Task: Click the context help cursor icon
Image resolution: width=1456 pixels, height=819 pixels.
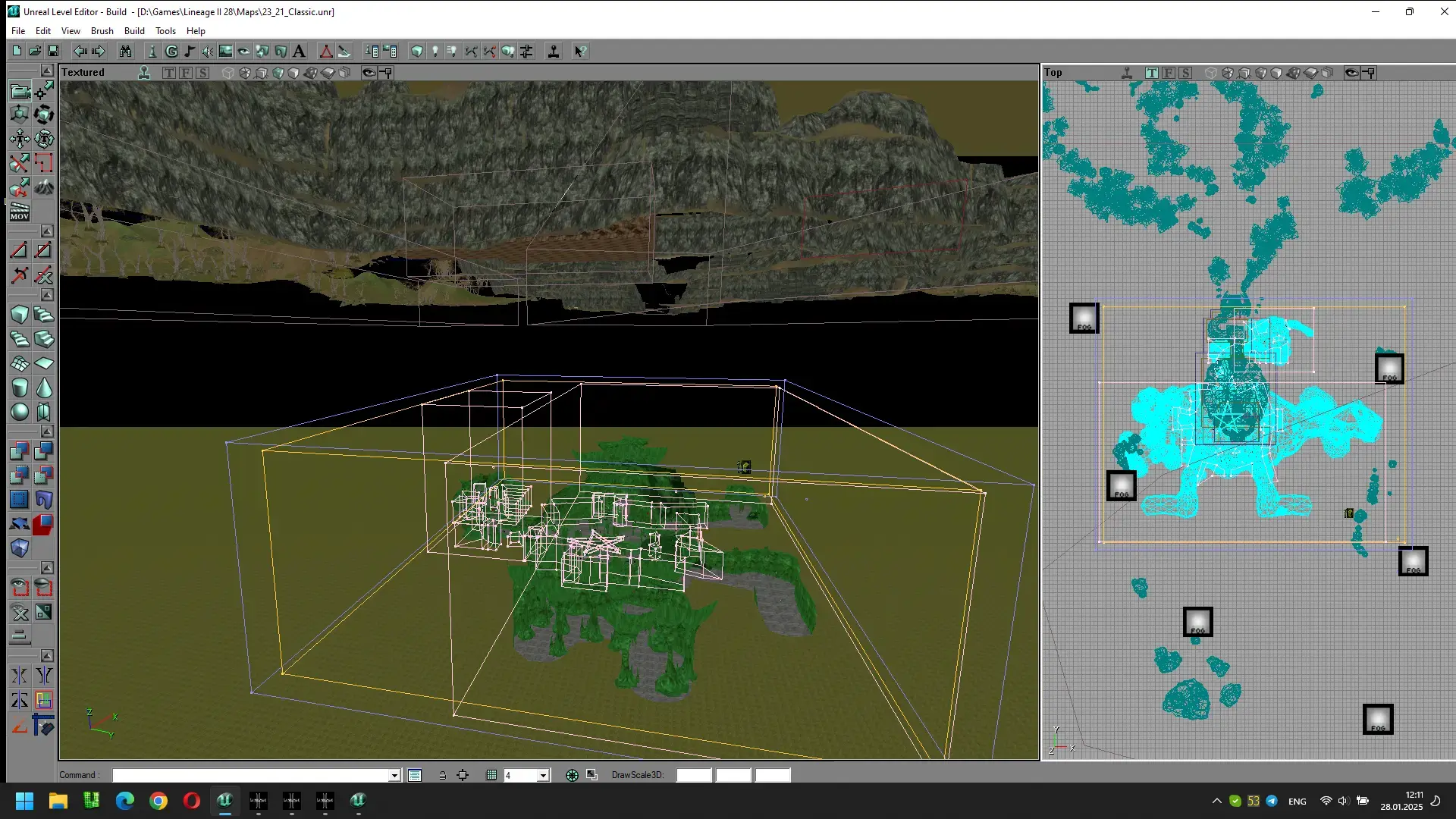Action: point(580,51)
